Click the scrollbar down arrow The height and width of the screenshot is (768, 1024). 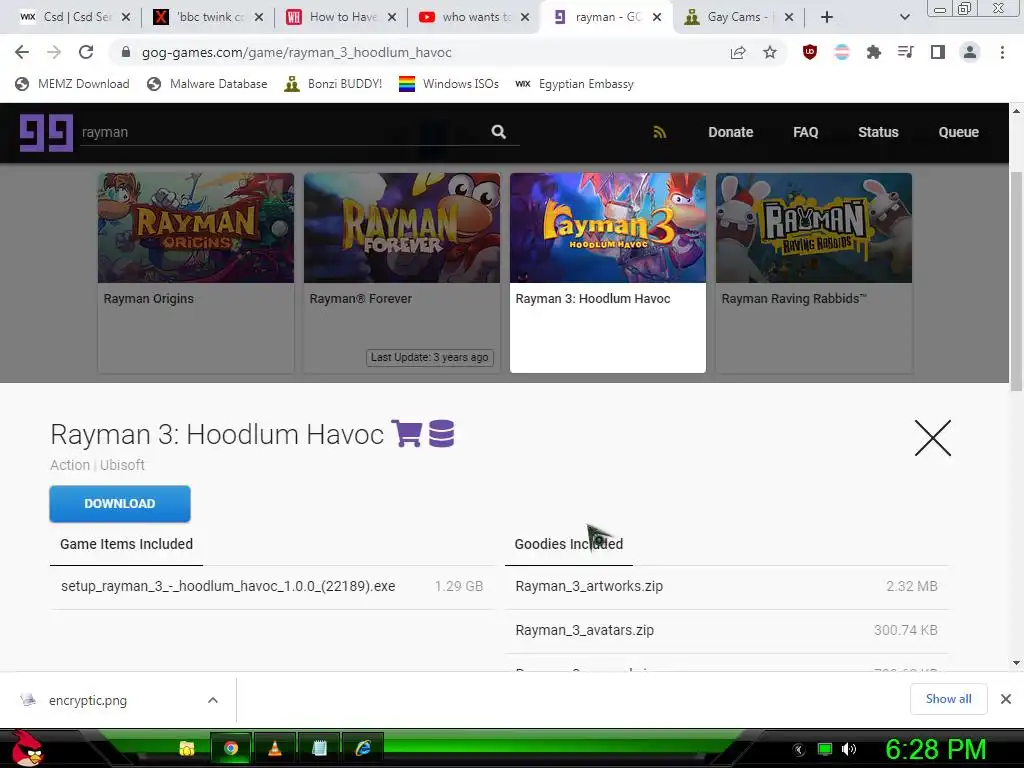click(x=1016, y=663)
